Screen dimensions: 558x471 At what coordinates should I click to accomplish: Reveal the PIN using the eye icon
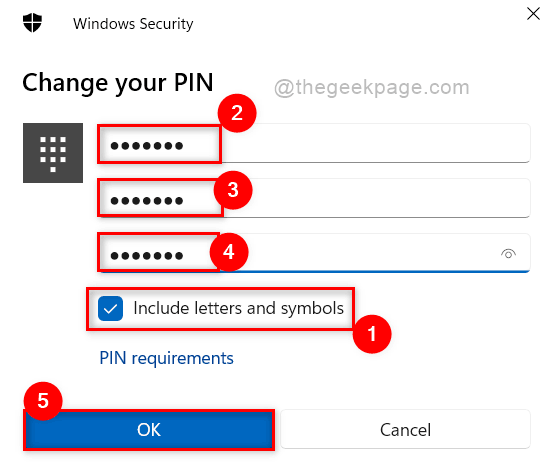(x=508, y=254)
